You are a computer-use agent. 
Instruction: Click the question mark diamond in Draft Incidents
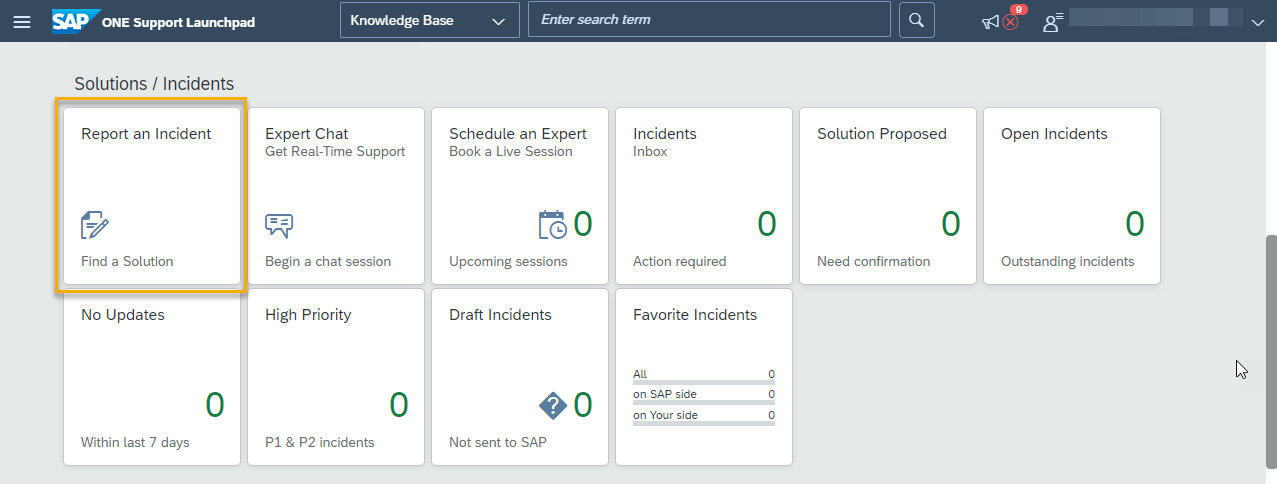(553, 405)
